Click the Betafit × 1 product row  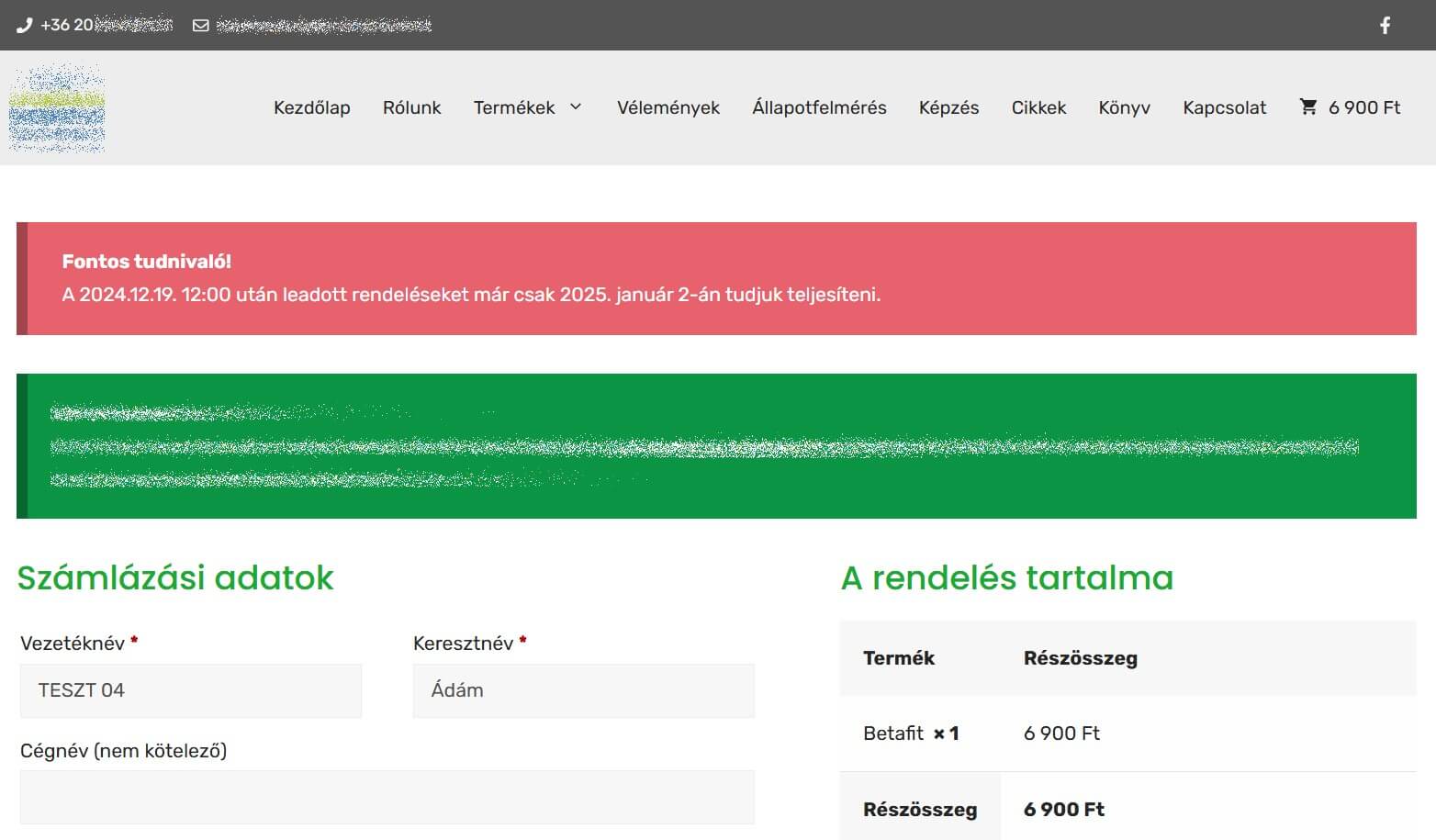coord(1128,734)
